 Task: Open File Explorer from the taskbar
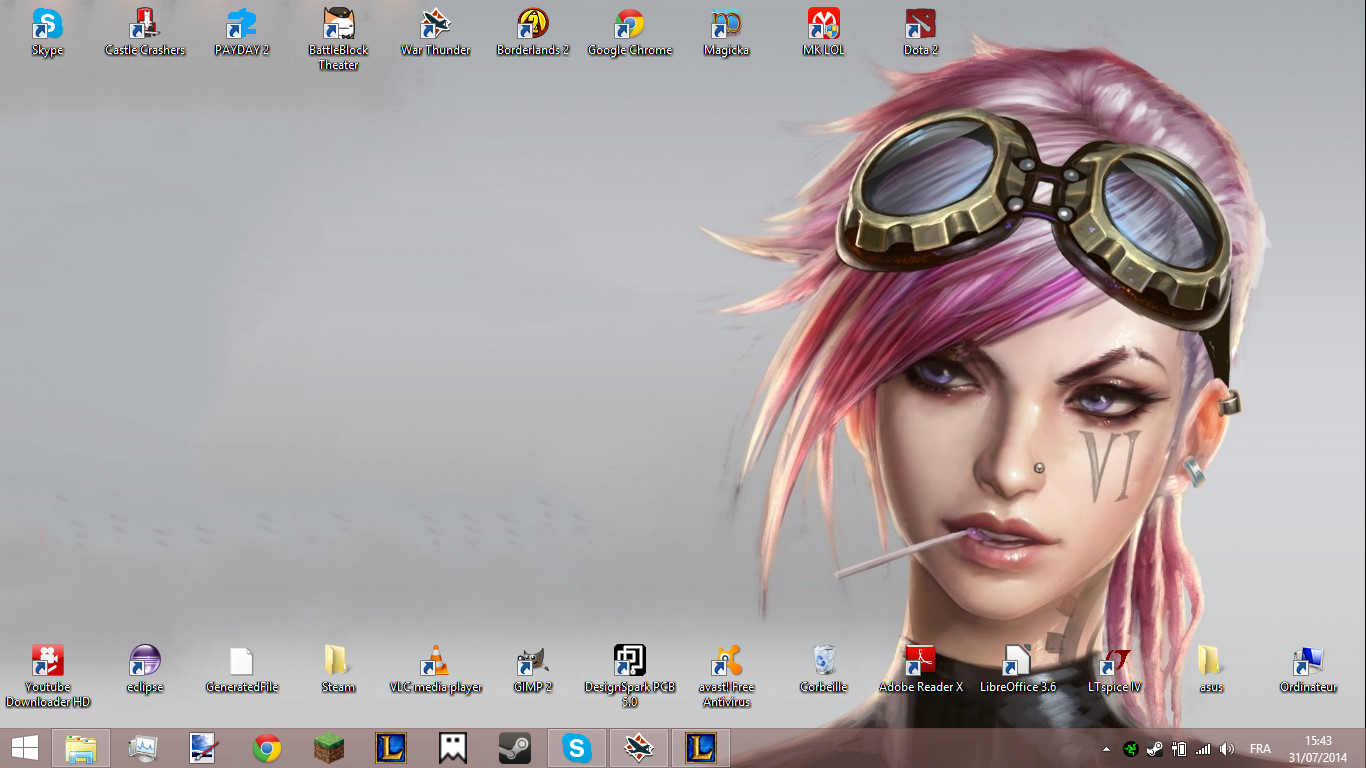click(81, 747)
